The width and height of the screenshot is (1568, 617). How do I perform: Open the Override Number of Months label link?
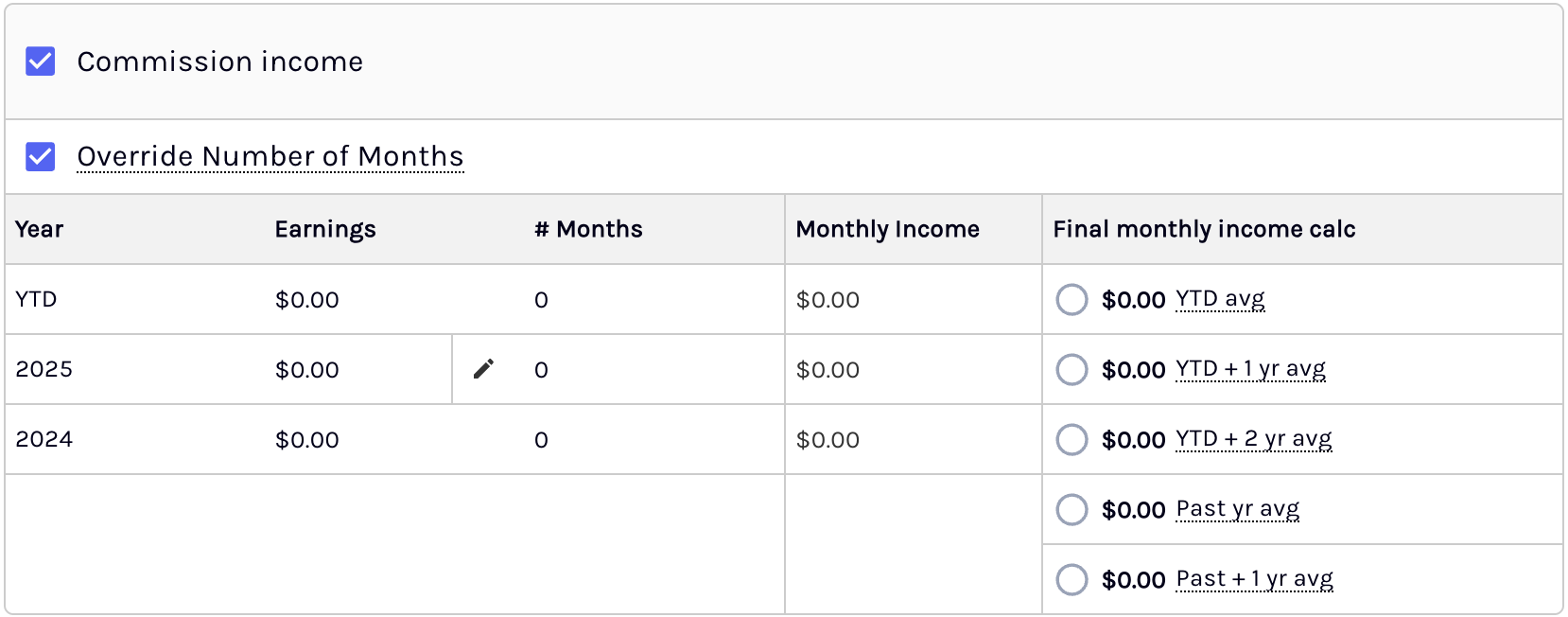point(270,156)
